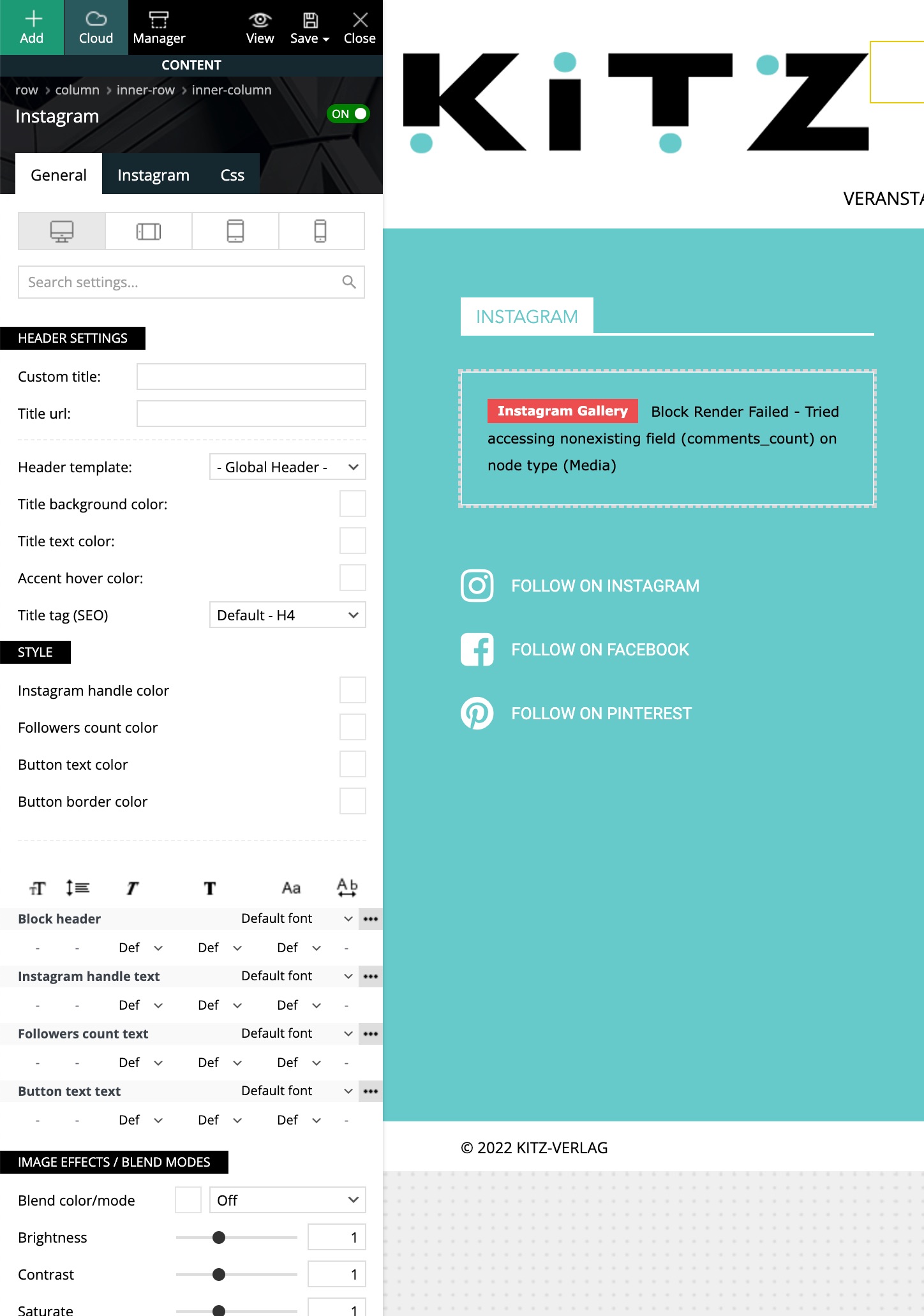Pick the Followers count color swatch
924x1316 pixels.
click(353, 727)
